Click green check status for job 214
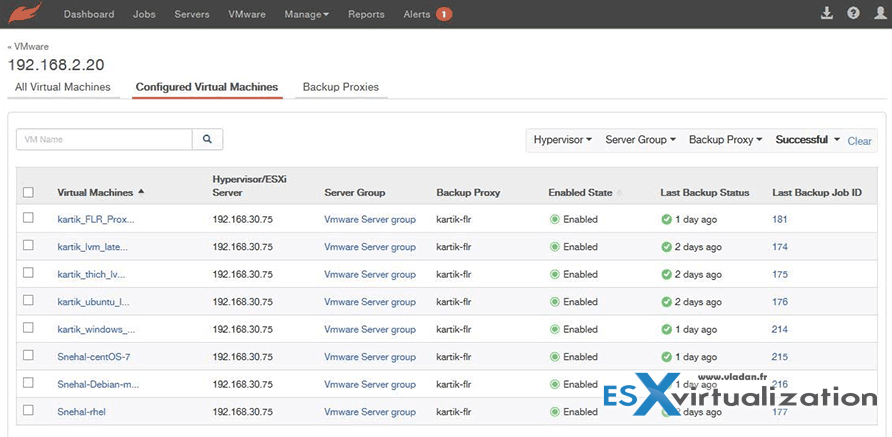Image resolution: width=892 pixels, height=437 pixels. point(666,329)
